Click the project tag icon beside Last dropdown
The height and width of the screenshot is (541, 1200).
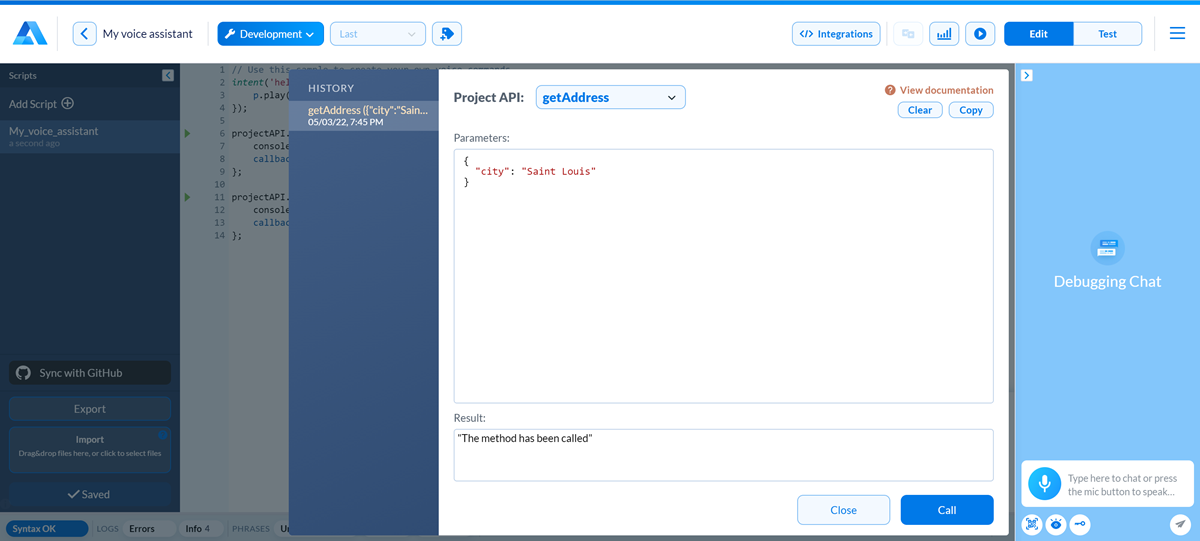coord(447,34)
